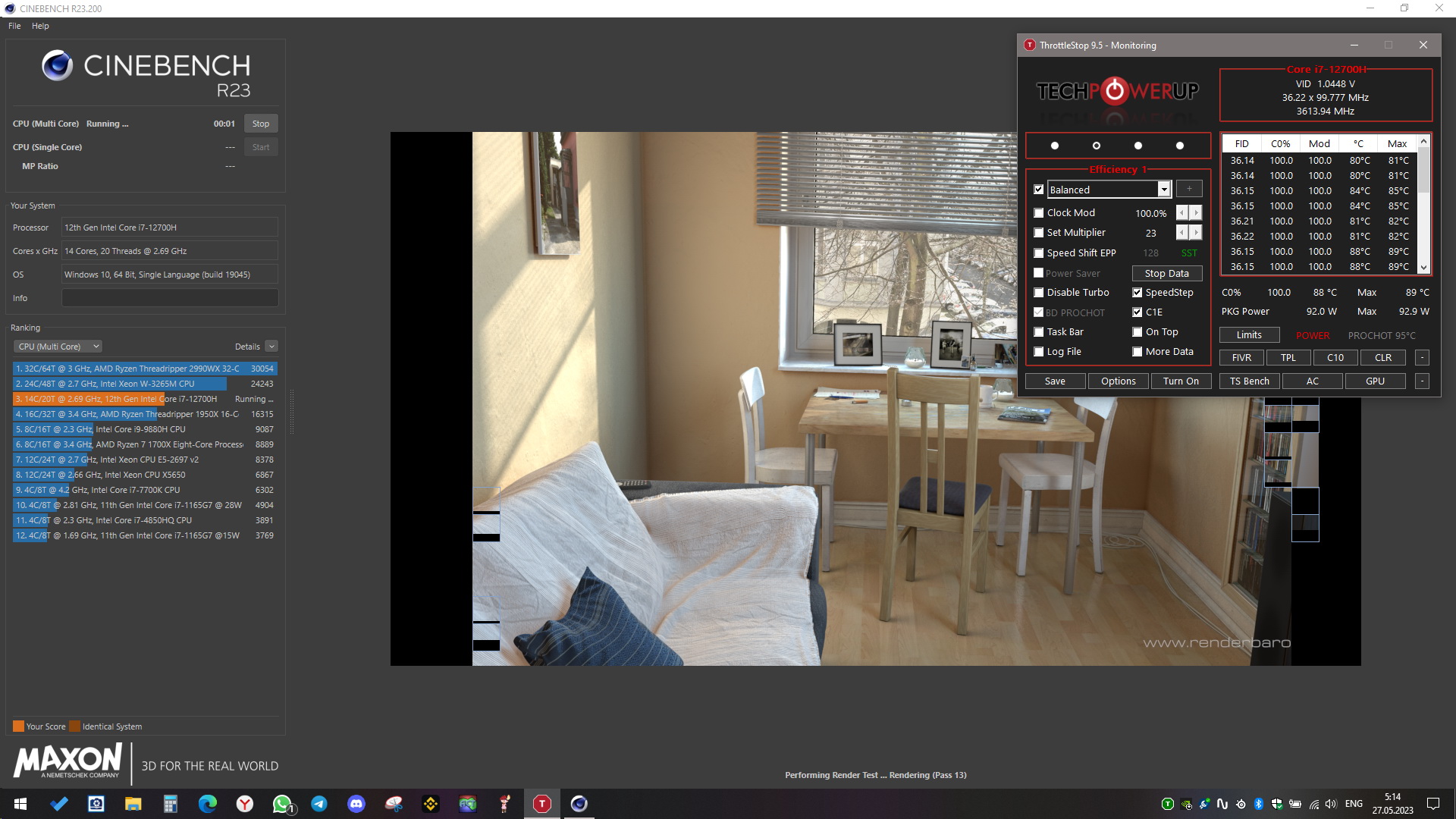
Task: Select the fourth ThrottleStop profile radio
Action: click(1179, 146)
